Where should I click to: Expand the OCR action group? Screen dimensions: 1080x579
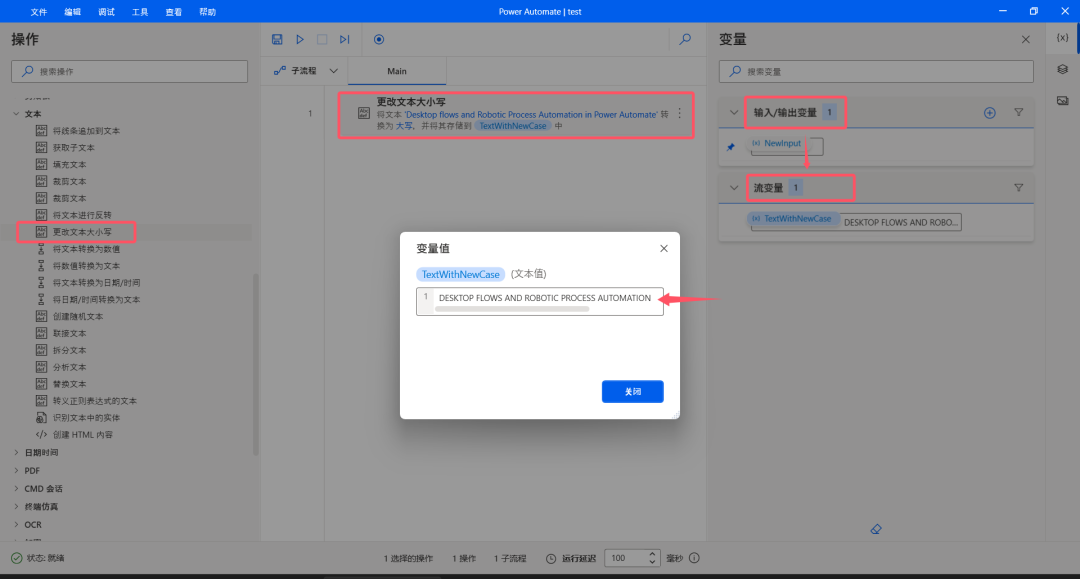pyautogui.click(x=17, y=524)
